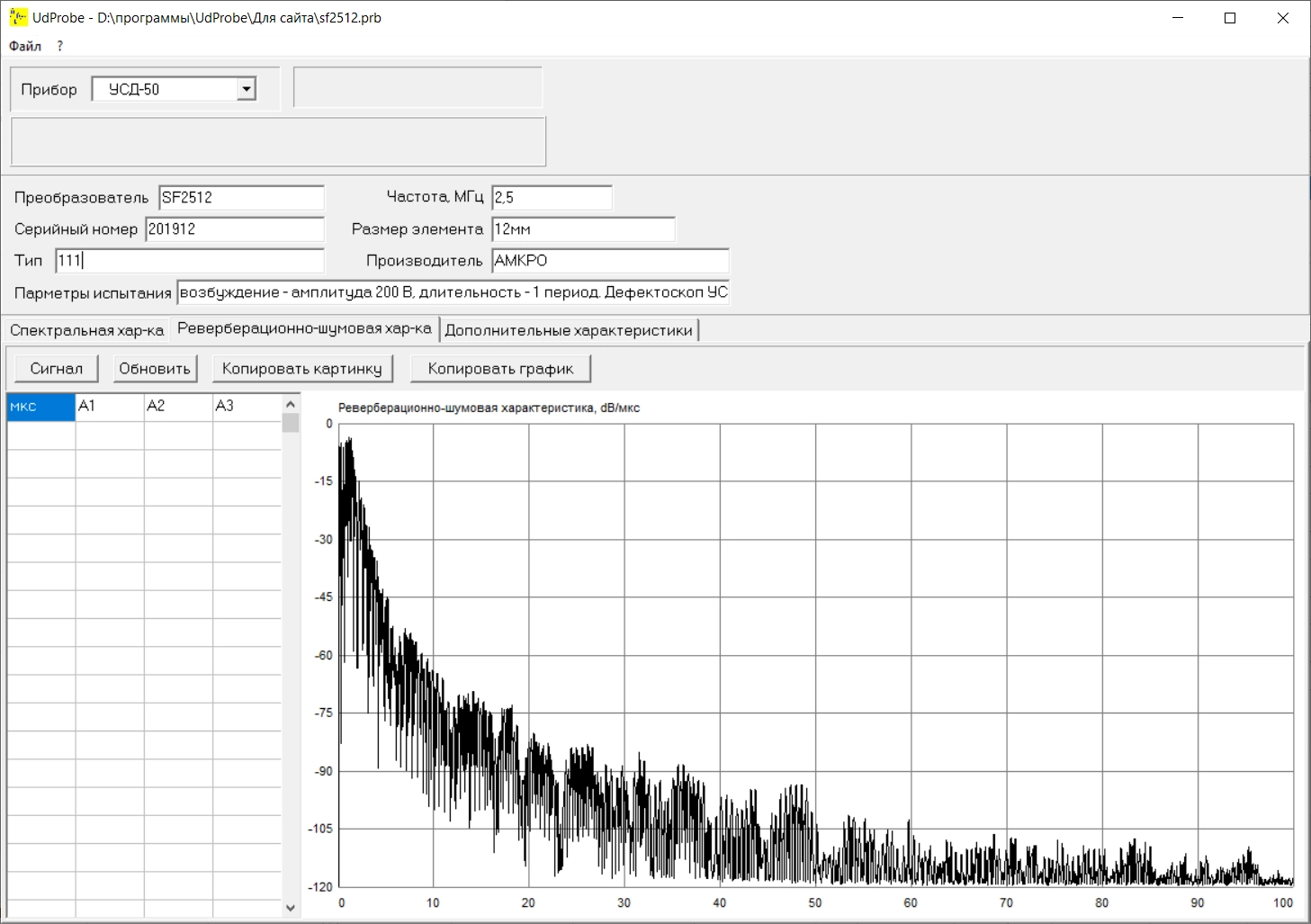The image size is (1311, 924).
Task: Click the table scrollbar down arrow
Action: click(291, 908)
